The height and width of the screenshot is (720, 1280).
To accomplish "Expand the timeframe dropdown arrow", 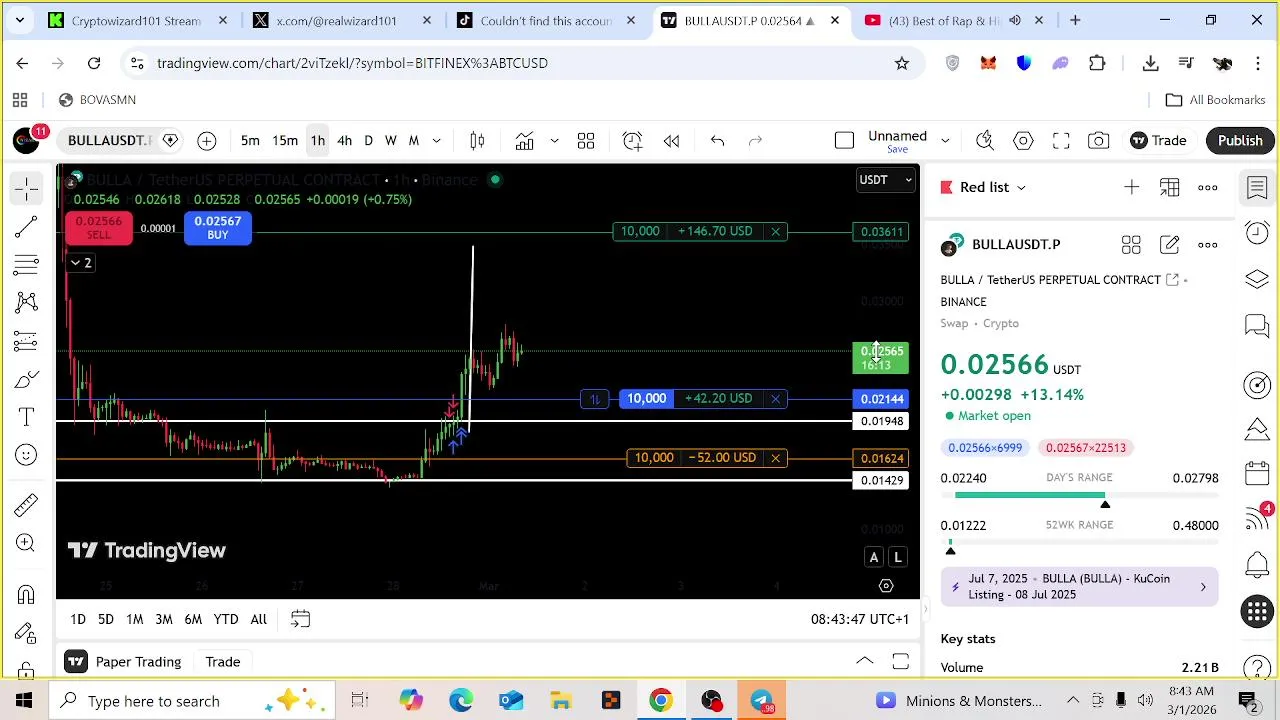I will (436, 141).
